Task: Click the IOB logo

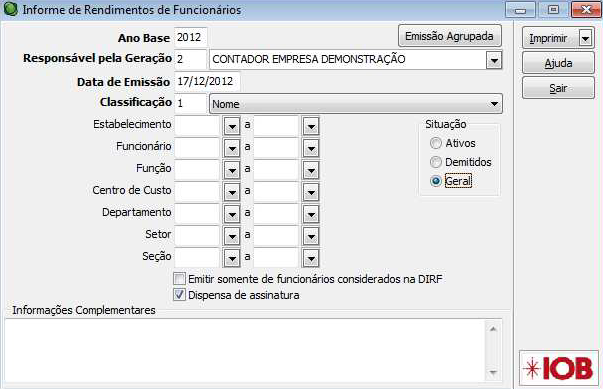Action: pos(558,368)
